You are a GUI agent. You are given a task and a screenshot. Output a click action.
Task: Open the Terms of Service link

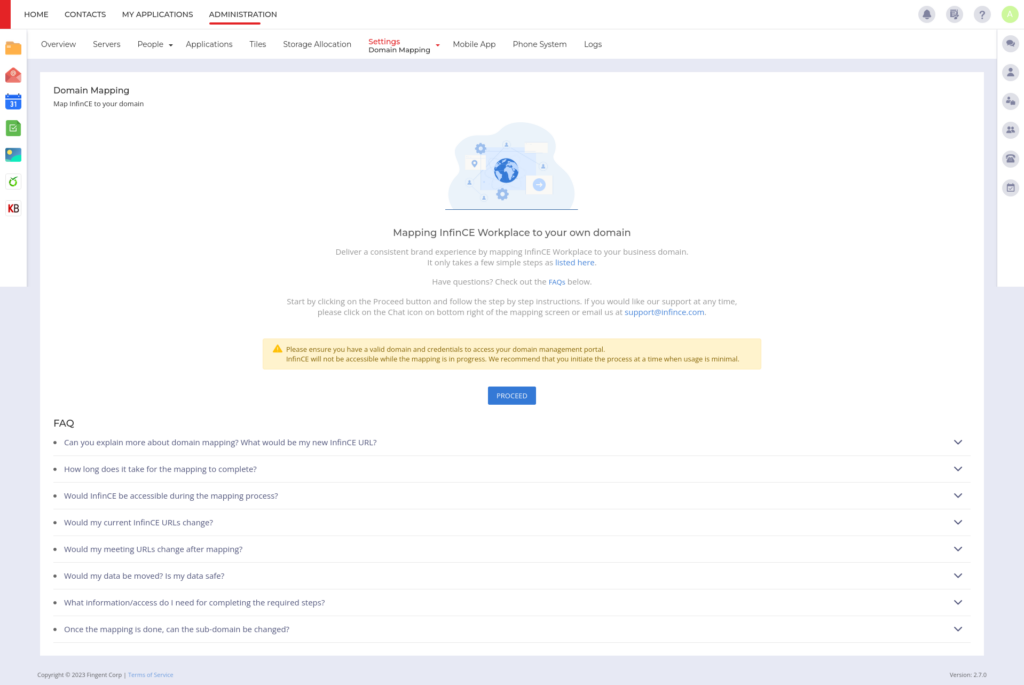(150, 675)
